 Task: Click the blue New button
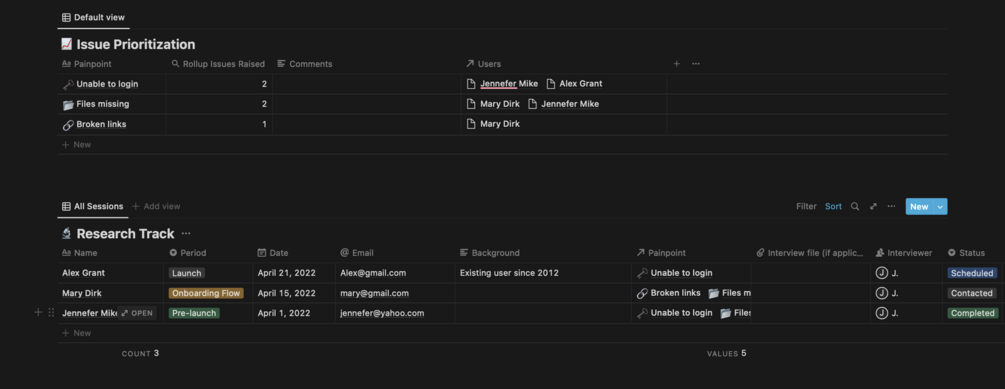[x=919, y=206]
